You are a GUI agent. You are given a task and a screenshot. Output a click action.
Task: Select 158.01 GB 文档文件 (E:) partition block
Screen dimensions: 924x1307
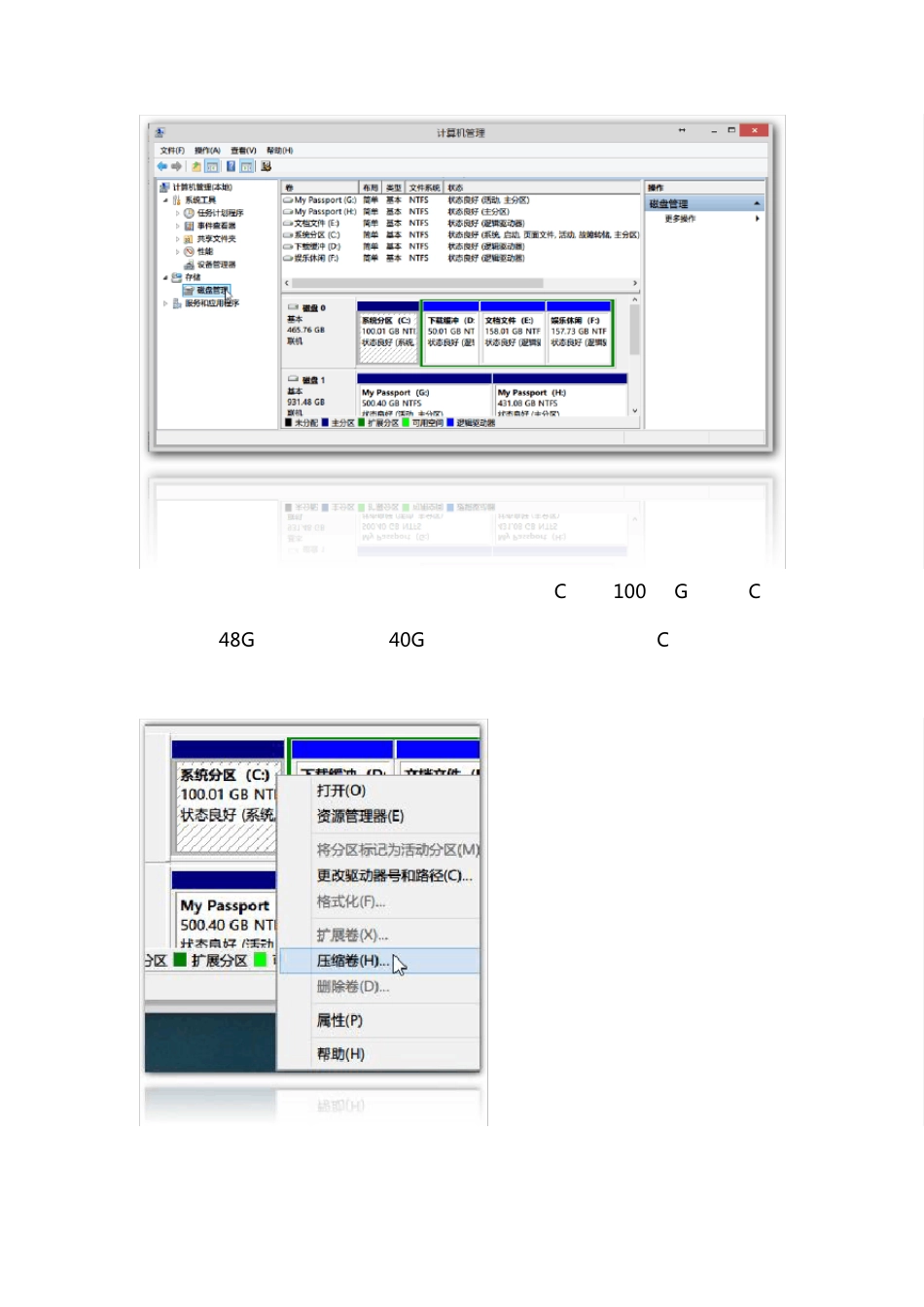513,334
